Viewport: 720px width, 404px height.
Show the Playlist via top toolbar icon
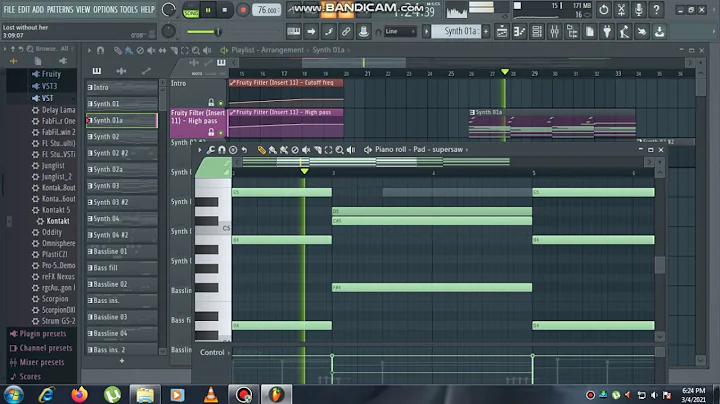(502, 32)
